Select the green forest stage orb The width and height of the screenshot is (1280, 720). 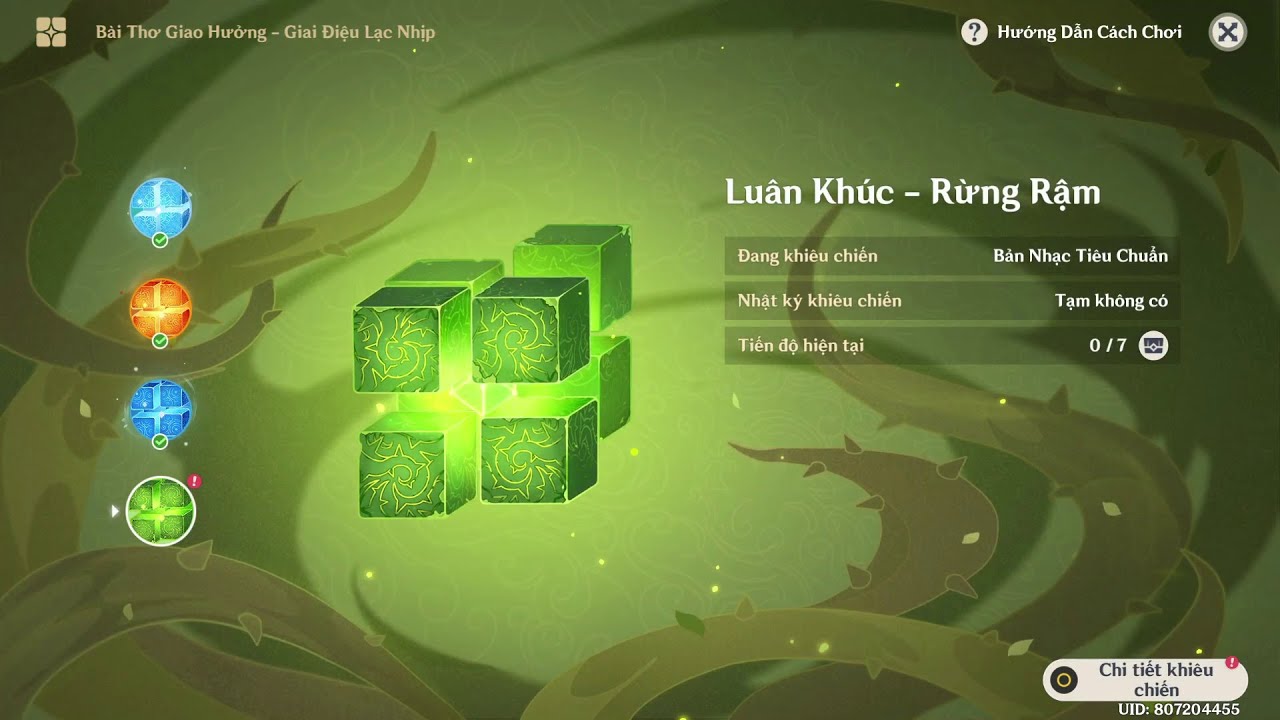point(161,511)
